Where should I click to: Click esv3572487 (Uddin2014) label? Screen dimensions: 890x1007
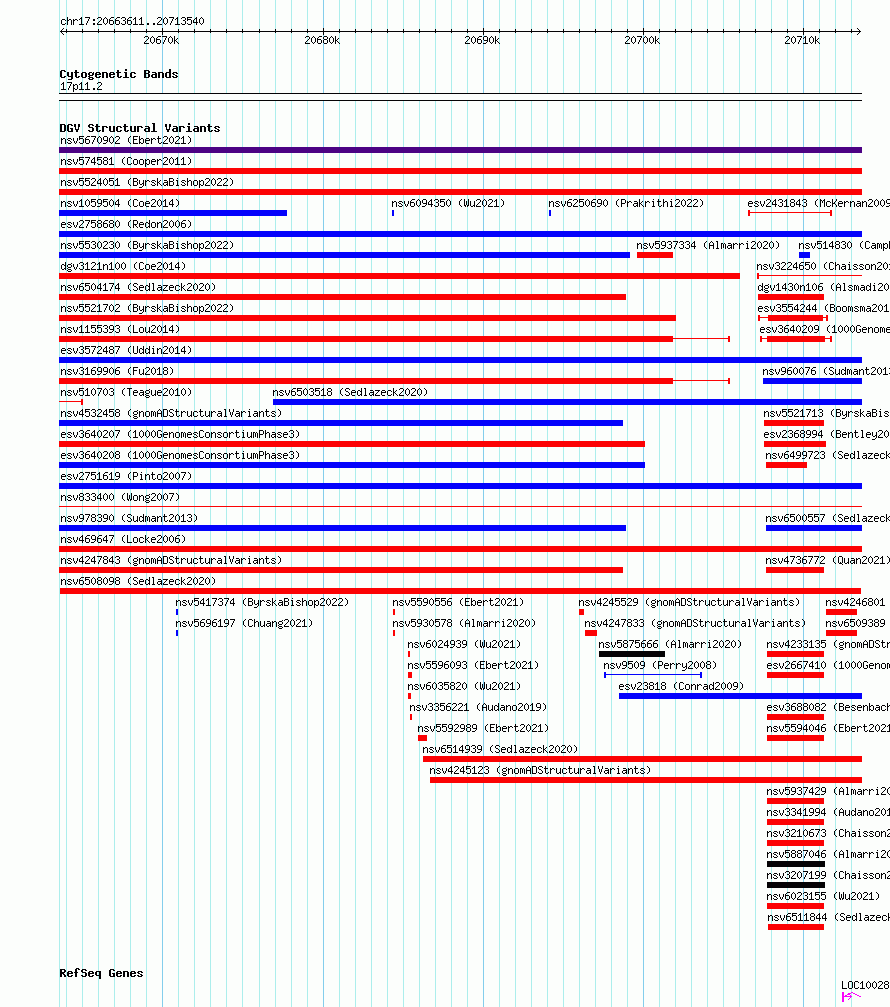pos(126,350)
